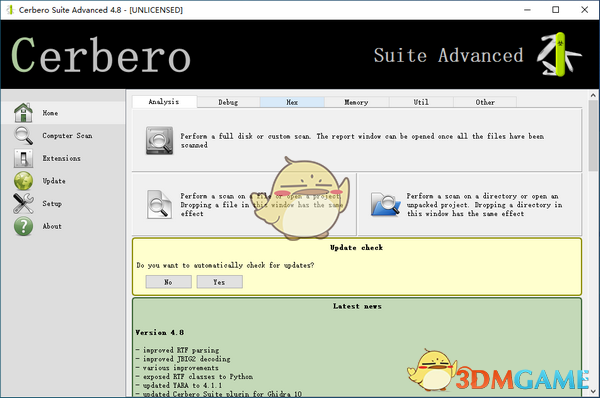Start the full disk scan icon

point(159,140)
